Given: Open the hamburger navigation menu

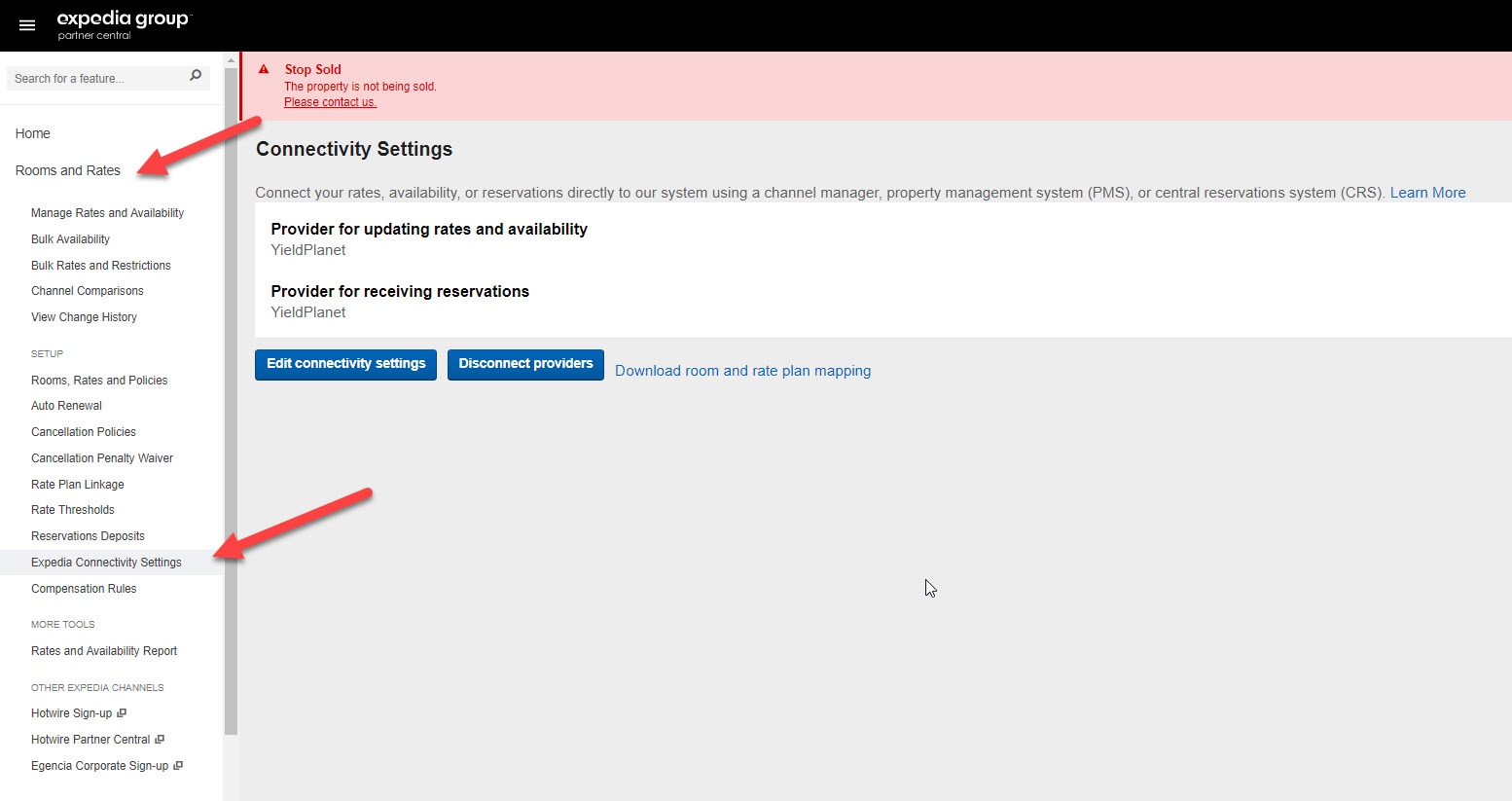Looking at the screenshot, I should (27, 25).
